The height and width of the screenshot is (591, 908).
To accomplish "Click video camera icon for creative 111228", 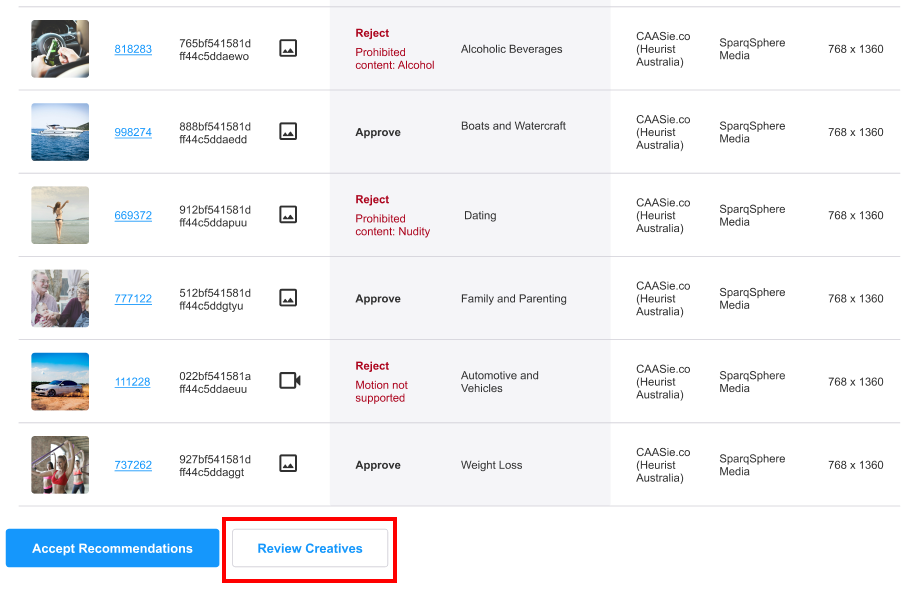I will pyautogui.click(x=290, y=381).
